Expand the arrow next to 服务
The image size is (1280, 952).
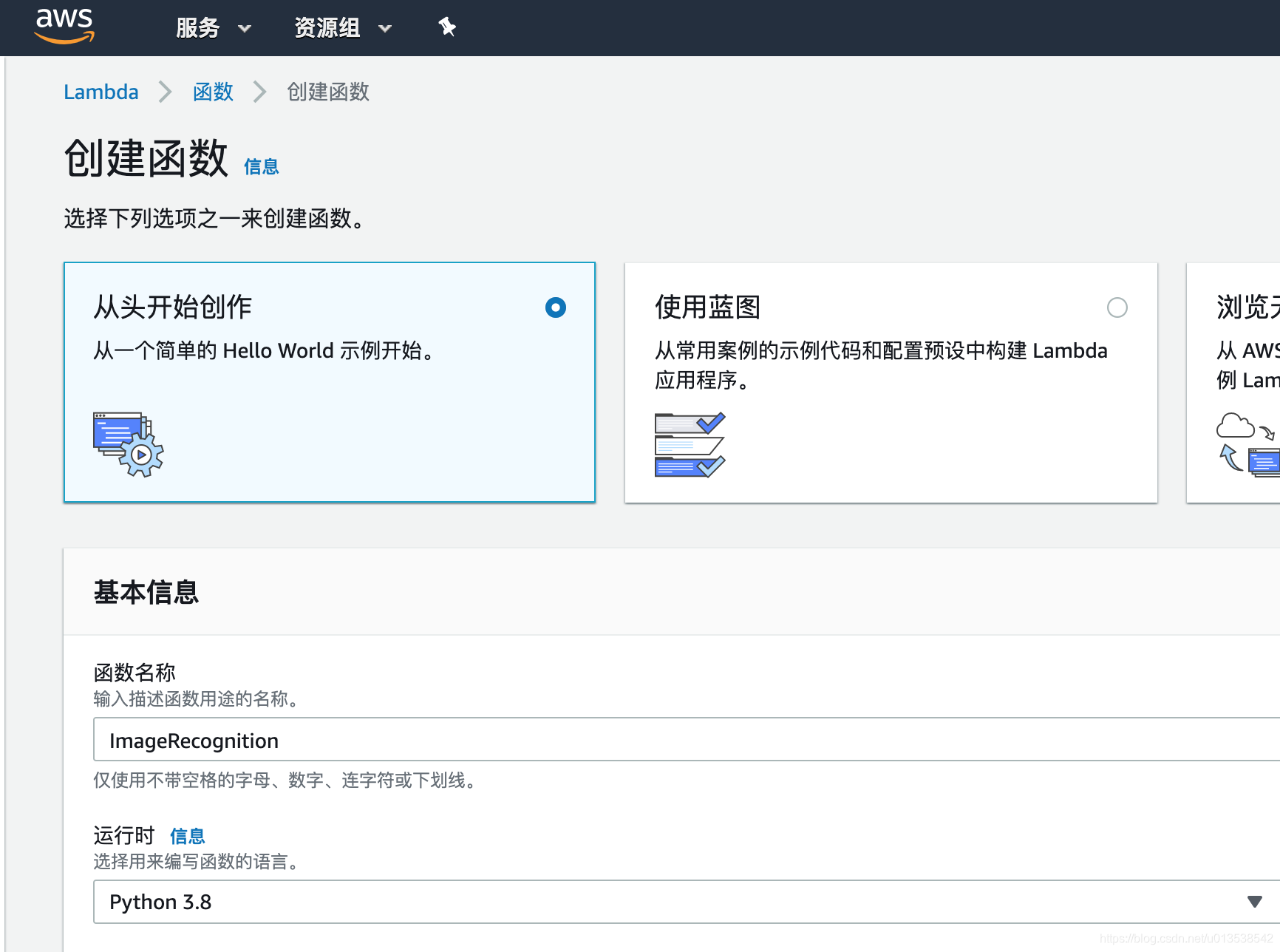coord(245,29)
